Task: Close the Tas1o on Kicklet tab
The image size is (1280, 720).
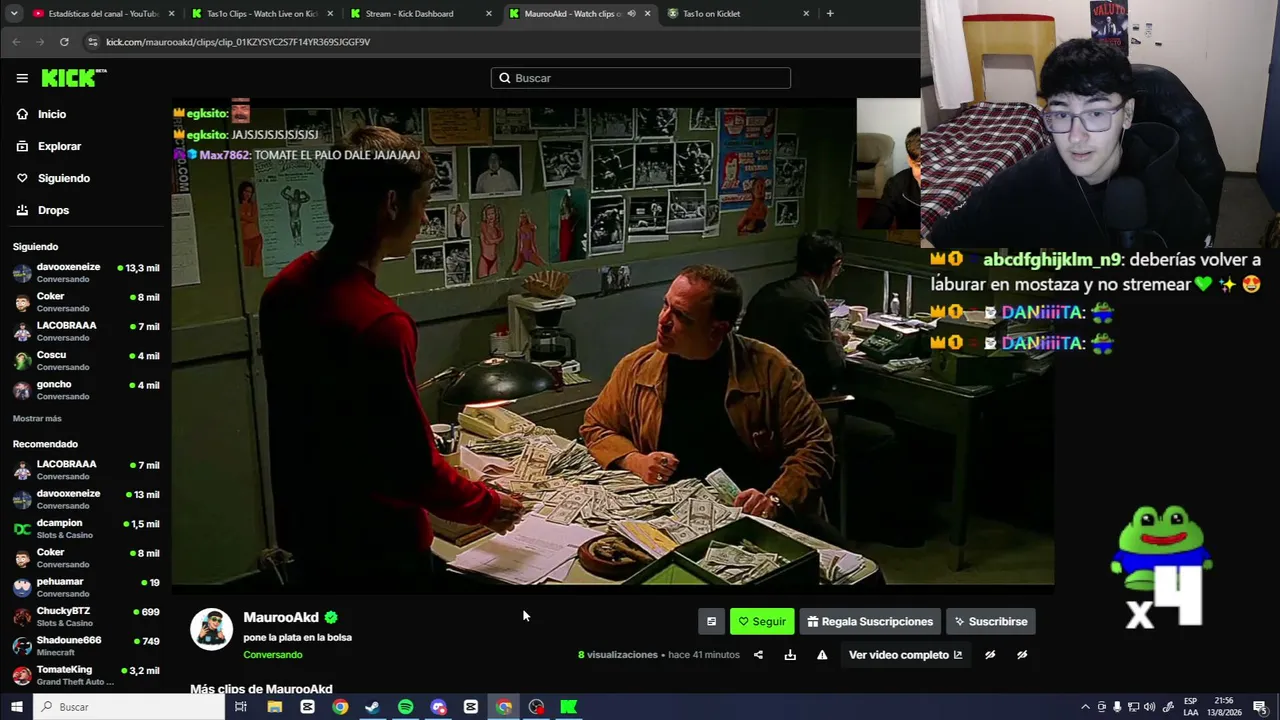Action: [x=806, y=14]
